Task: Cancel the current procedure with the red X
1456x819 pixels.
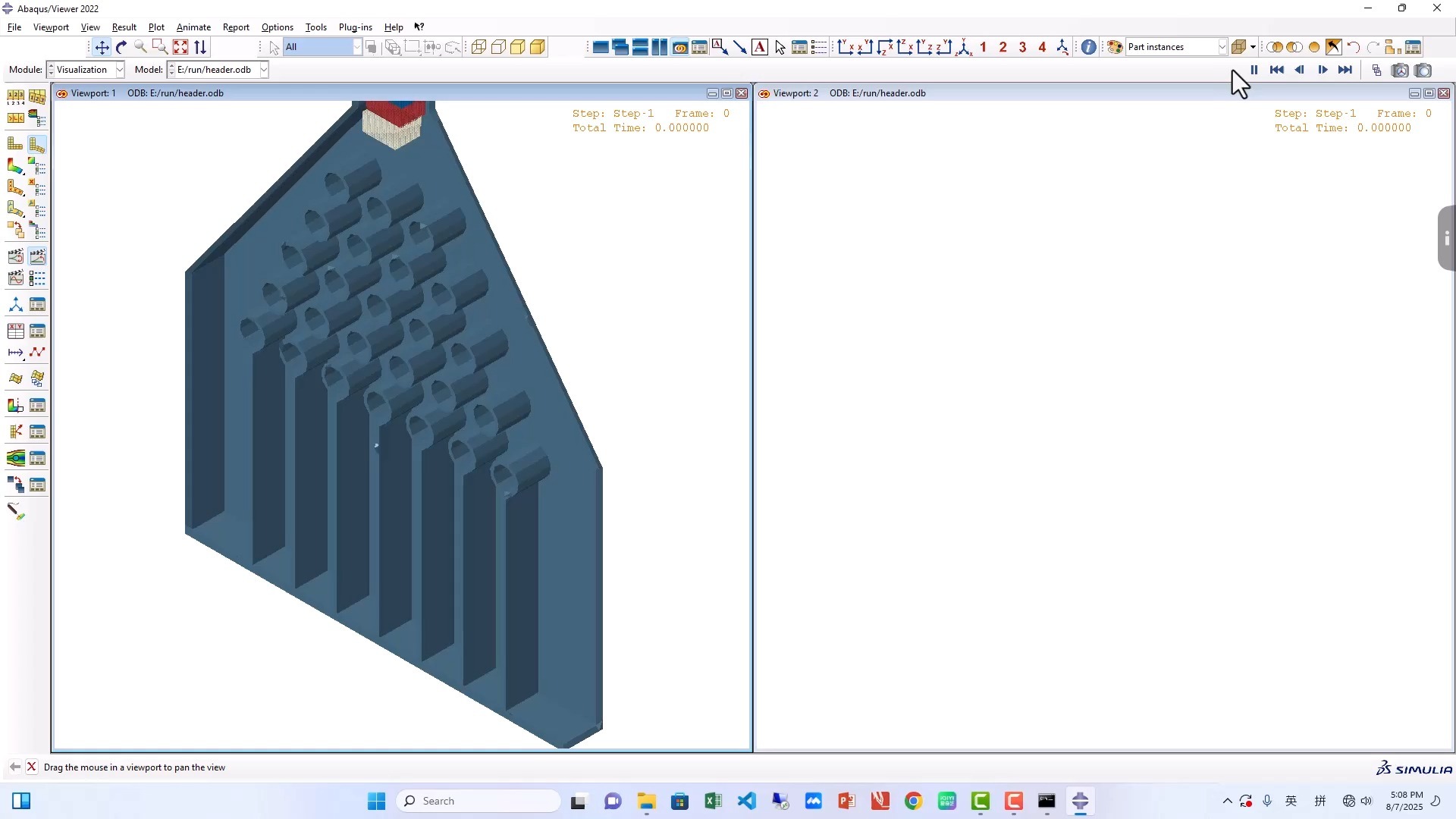Action: point(32,767)
